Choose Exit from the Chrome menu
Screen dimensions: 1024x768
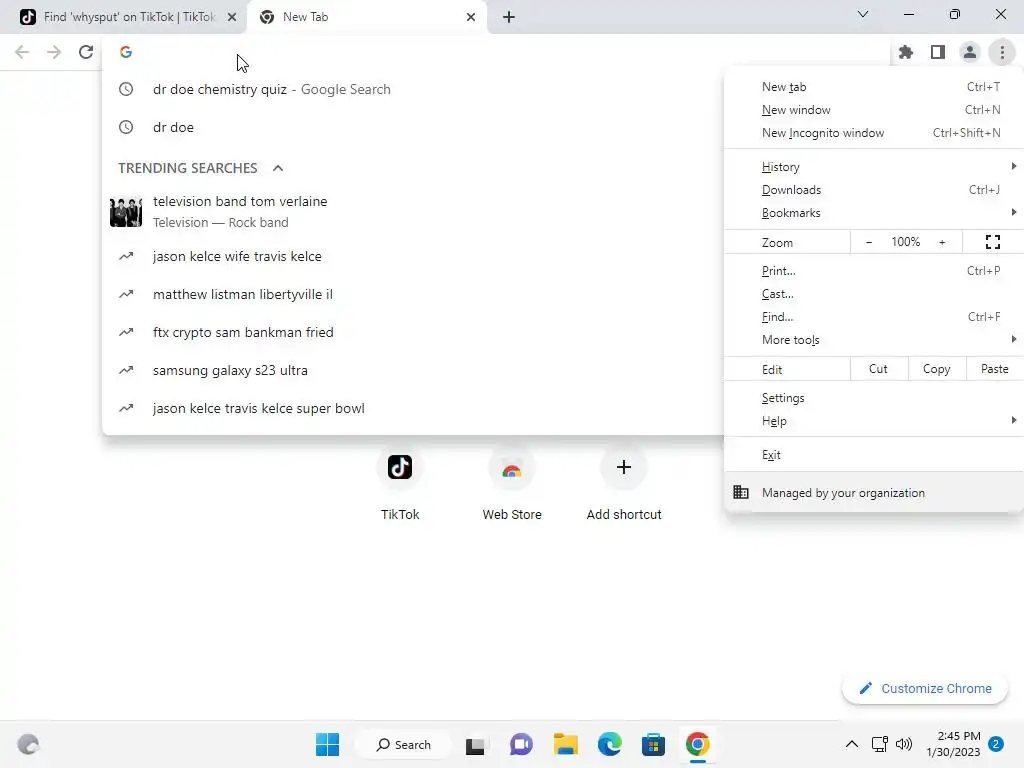874,455
